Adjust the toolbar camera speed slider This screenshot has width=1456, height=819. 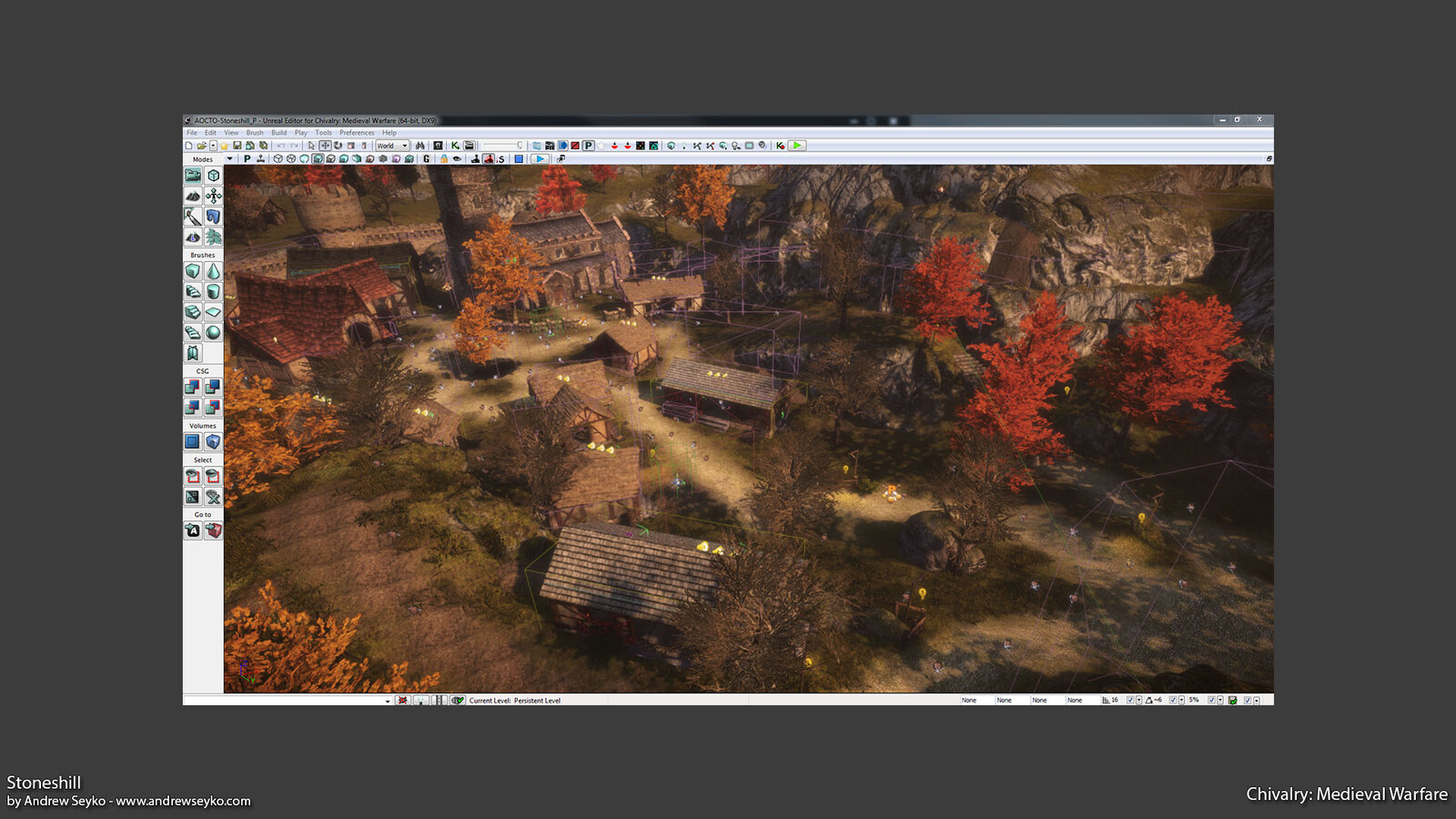click(x=502, y=146)
